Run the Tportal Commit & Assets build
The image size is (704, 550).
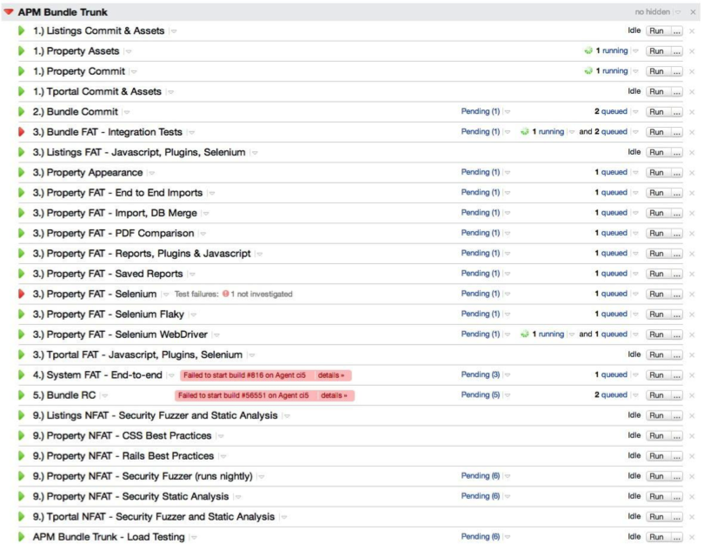(x=656, y=92)
